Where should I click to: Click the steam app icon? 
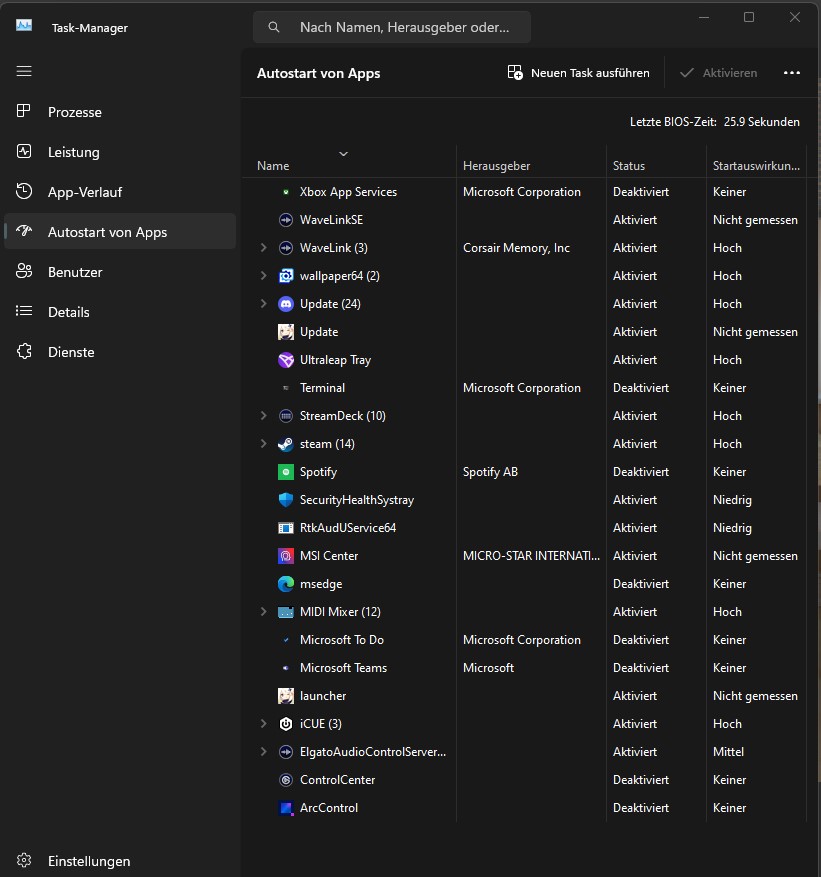(286, 444)
